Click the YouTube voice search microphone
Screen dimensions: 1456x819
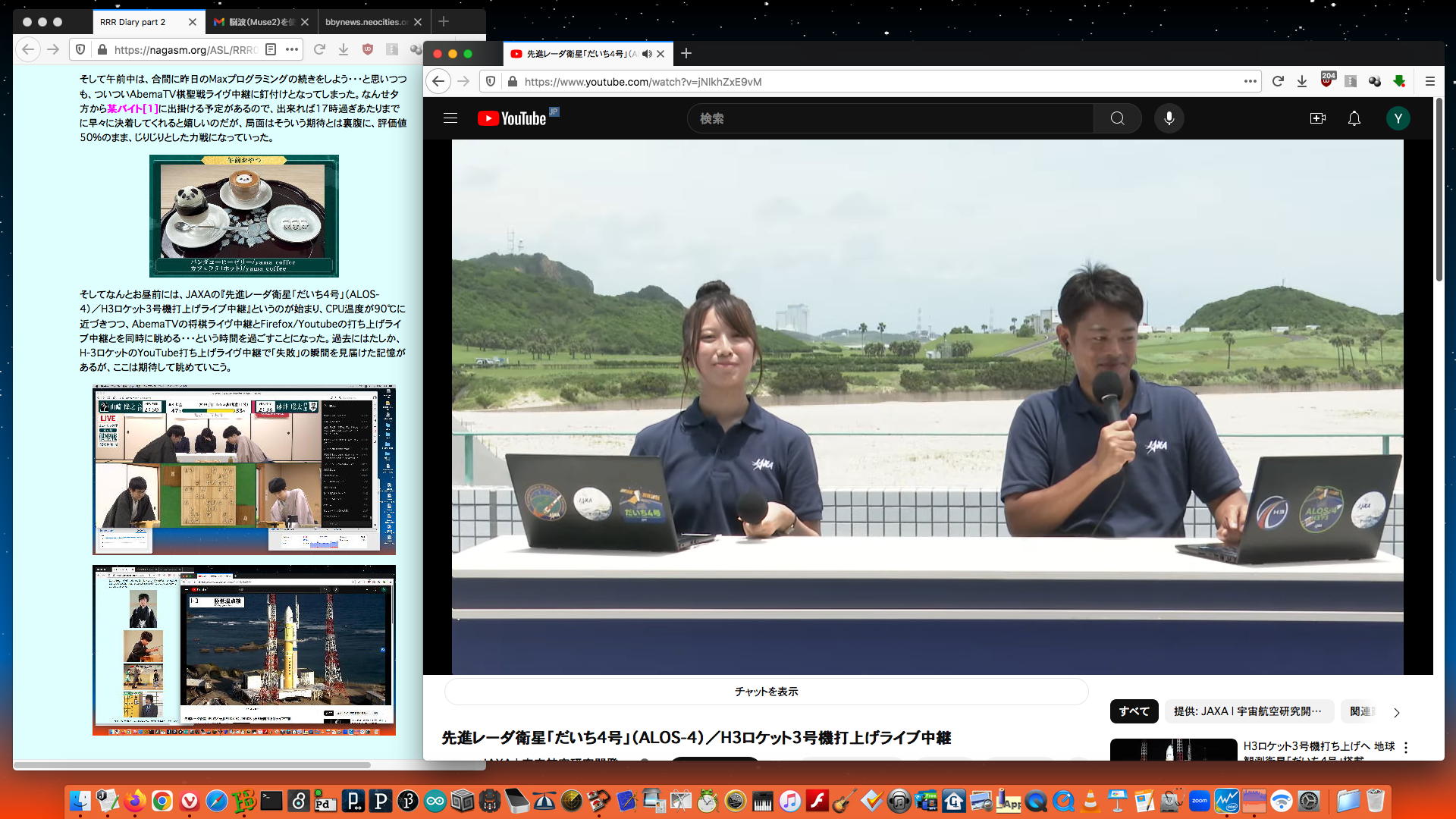pyautogui.click(x=1169, y=118)
